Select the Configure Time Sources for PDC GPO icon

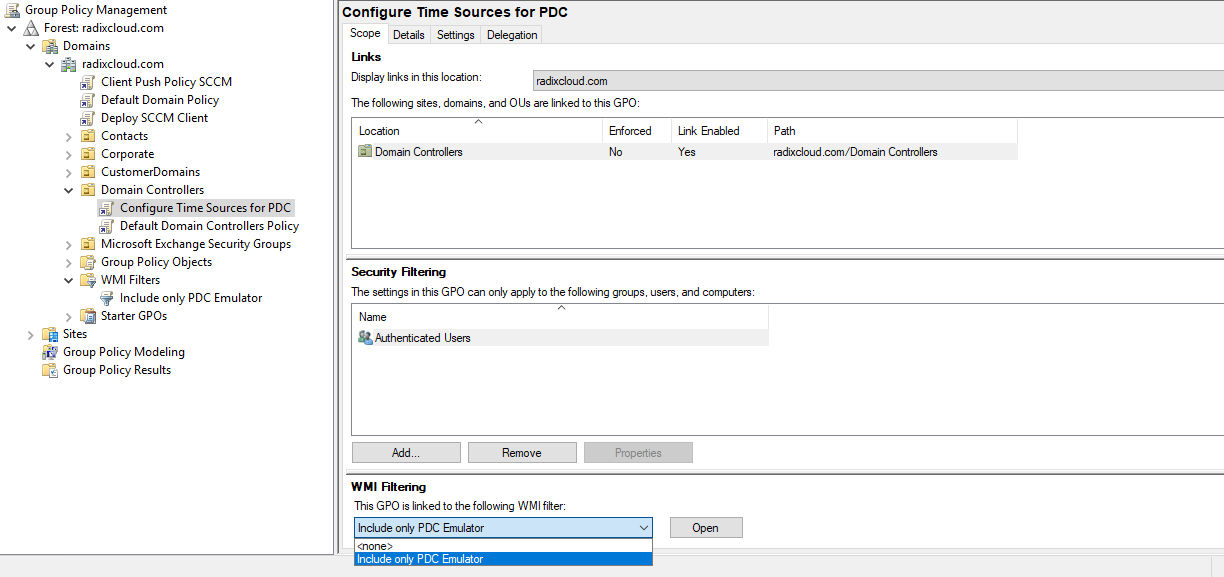[x=107, y=207]
